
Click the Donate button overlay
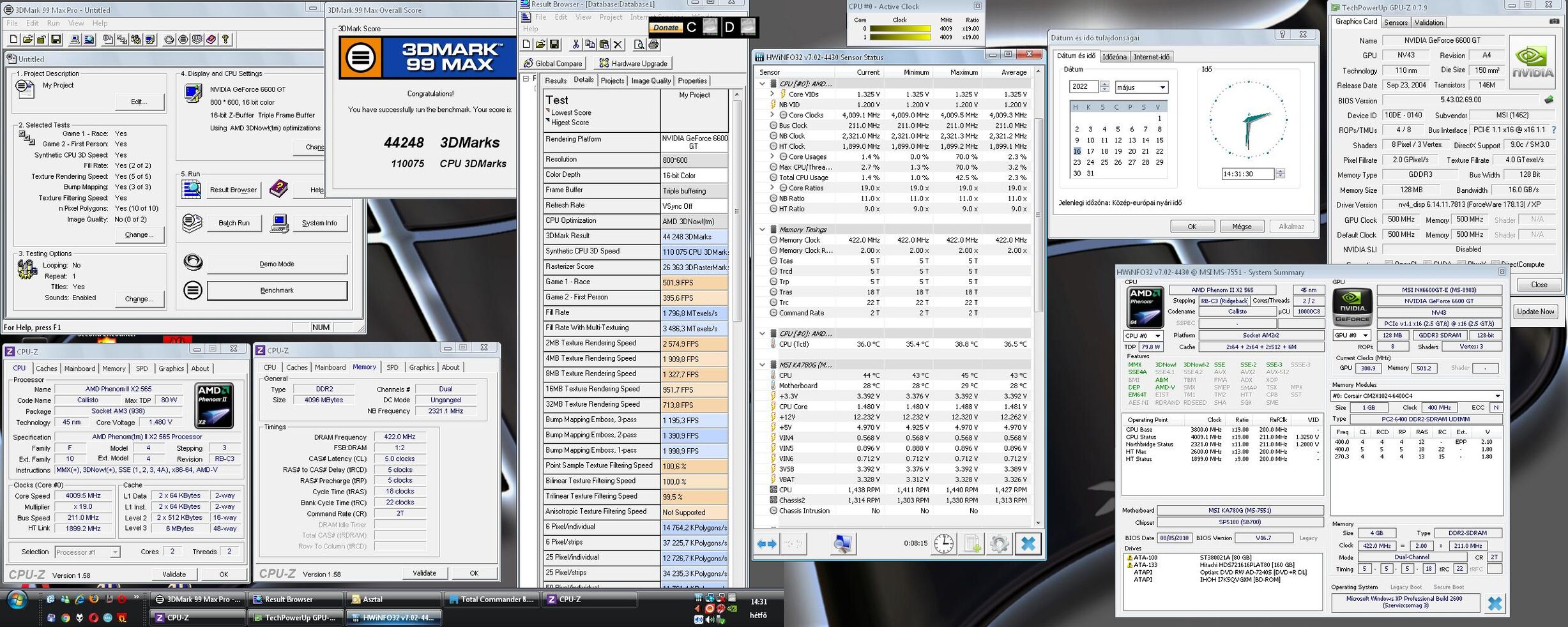coord(666,27)
